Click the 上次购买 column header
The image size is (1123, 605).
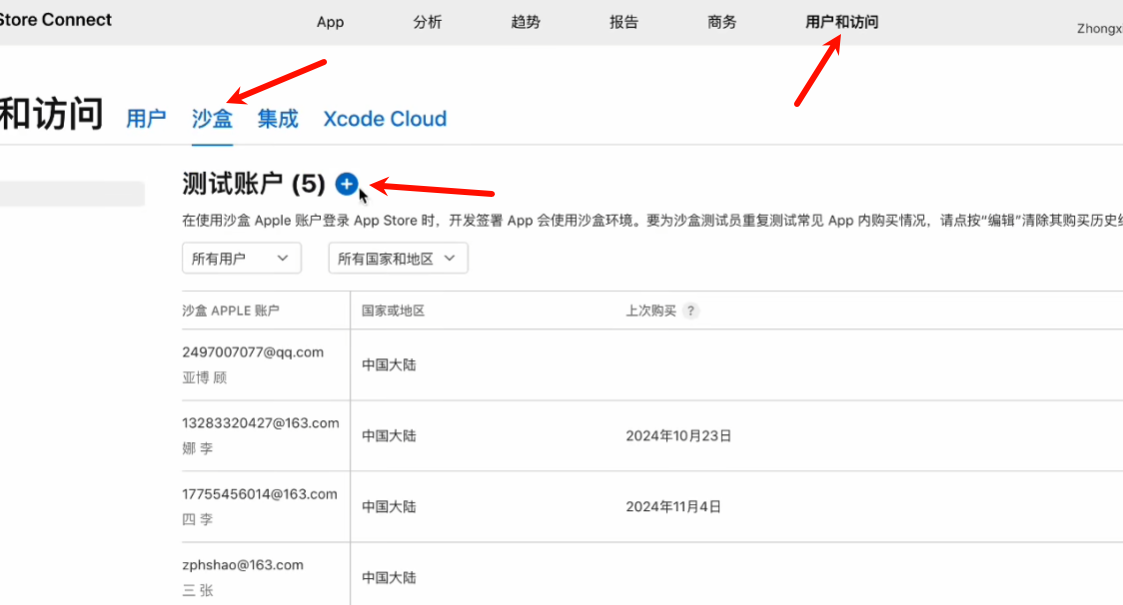(651, 311)
